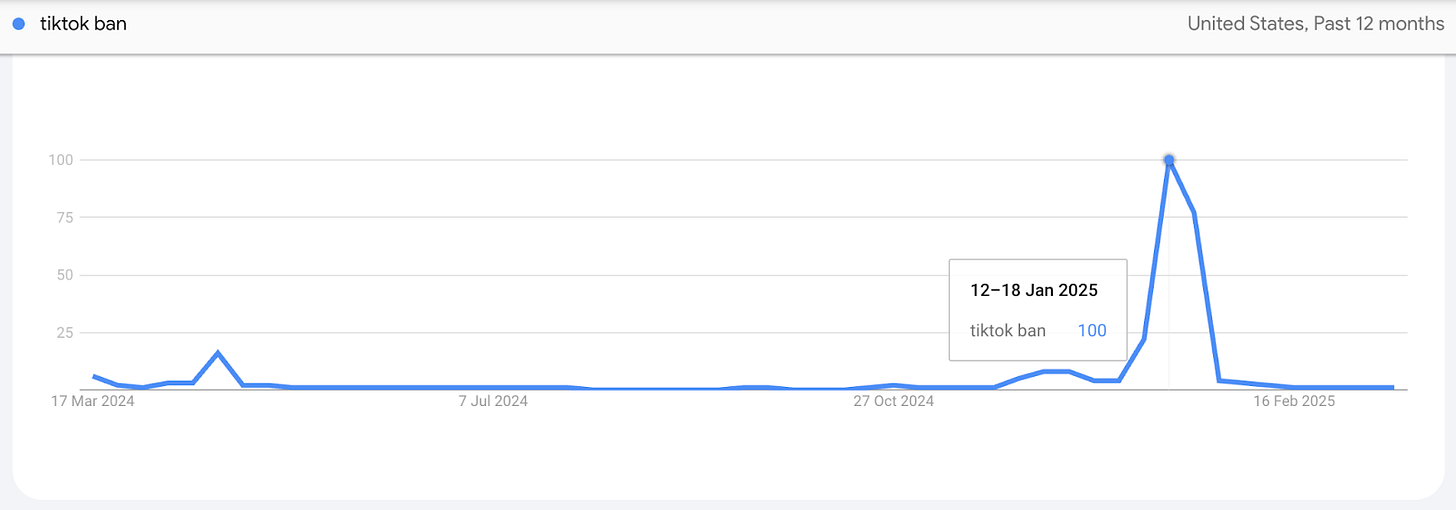Click tooltip date '12–18 Jan 2025'

point(1034,291)
